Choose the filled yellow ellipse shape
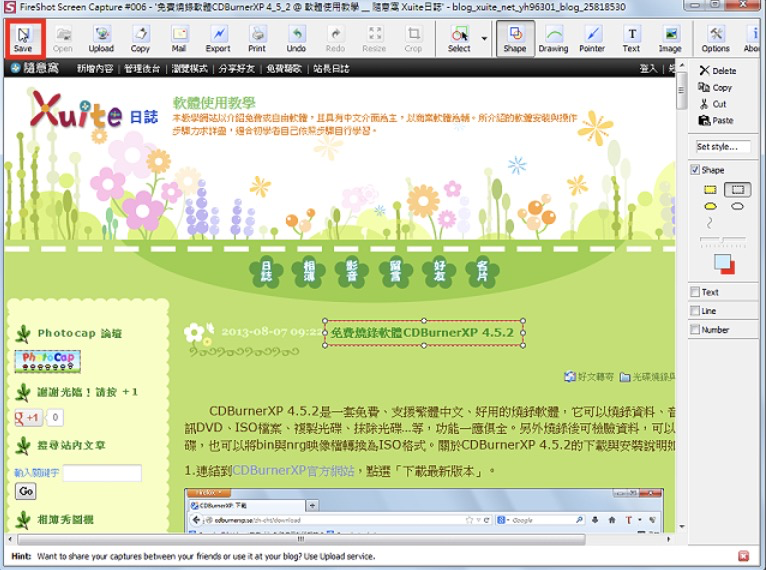 (710, 207)
